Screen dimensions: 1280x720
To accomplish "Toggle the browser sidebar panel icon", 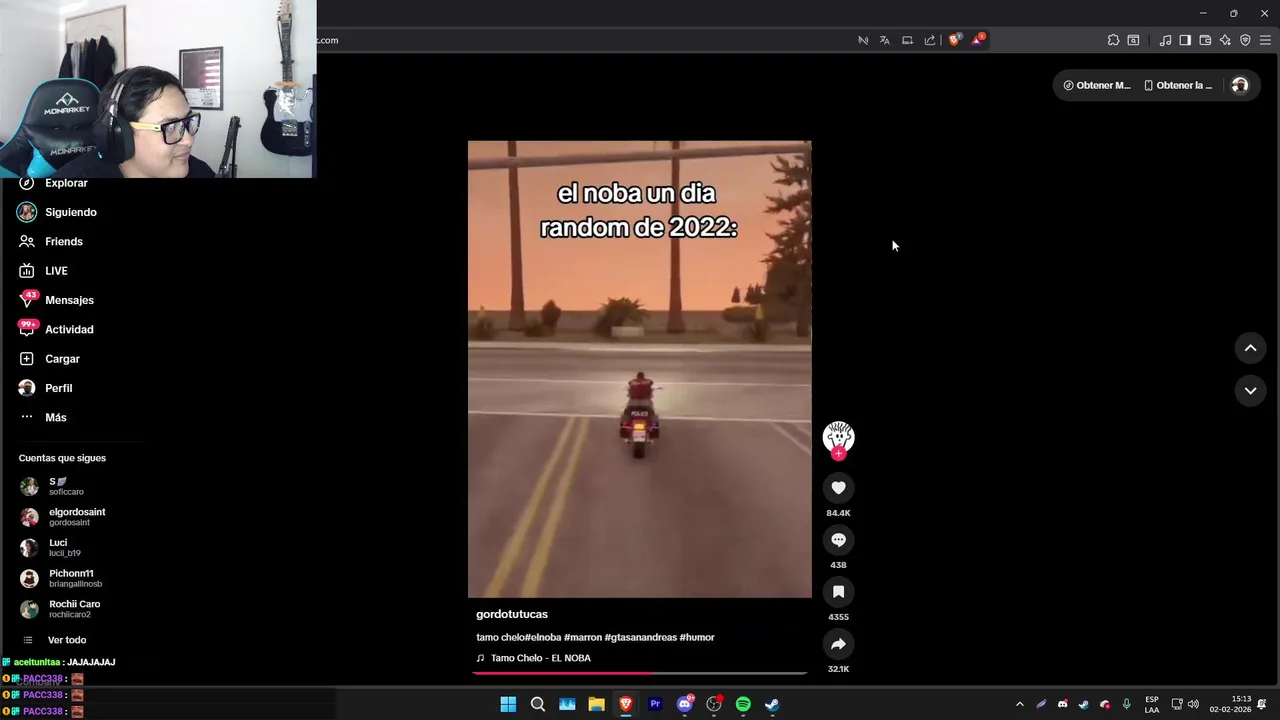I will (x=1185, y=40).
